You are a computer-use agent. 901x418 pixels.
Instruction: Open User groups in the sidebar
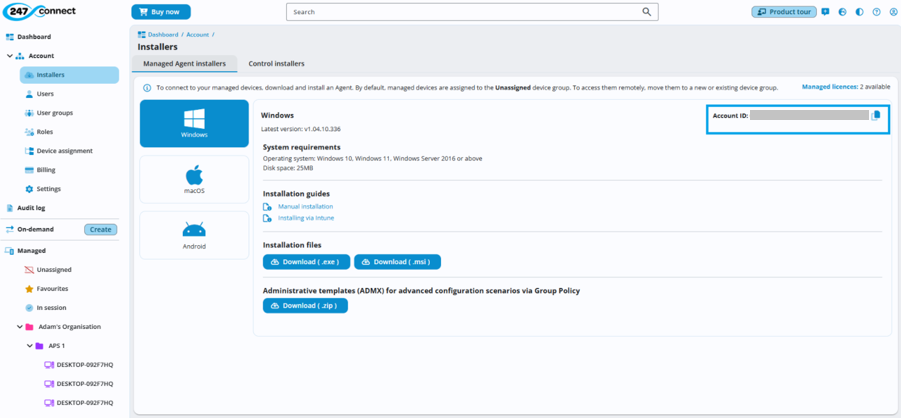tap(55, 113)
